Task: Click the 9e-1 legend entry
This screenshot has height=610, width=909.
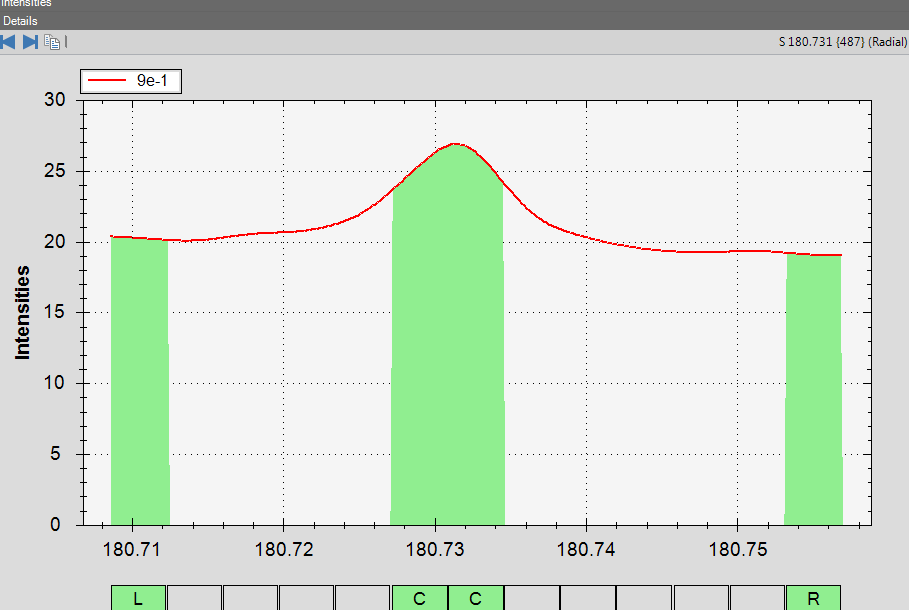Action: [131, 81]
